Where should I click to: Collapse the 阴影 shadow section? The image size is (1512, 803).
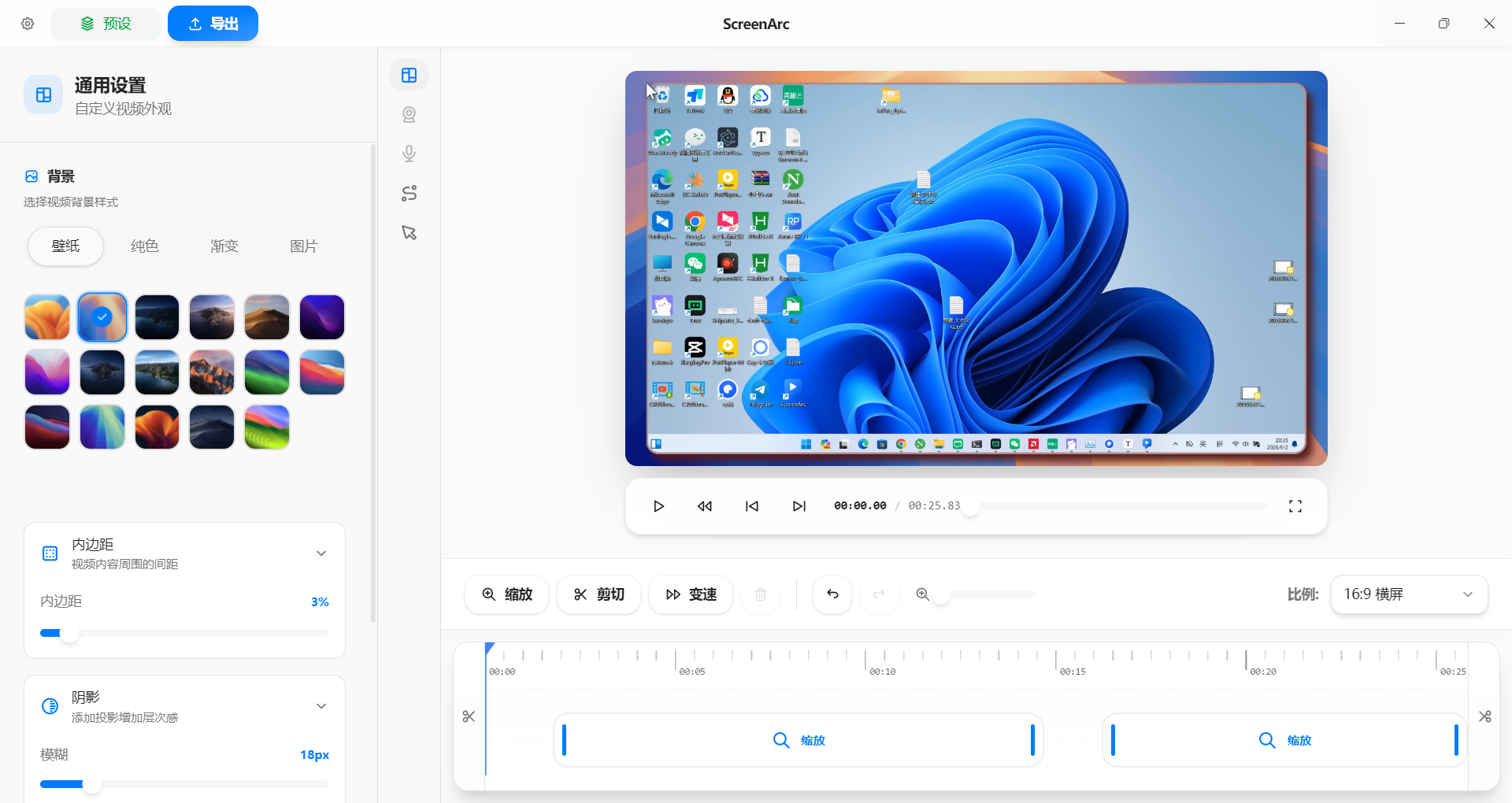coord(321,706)
